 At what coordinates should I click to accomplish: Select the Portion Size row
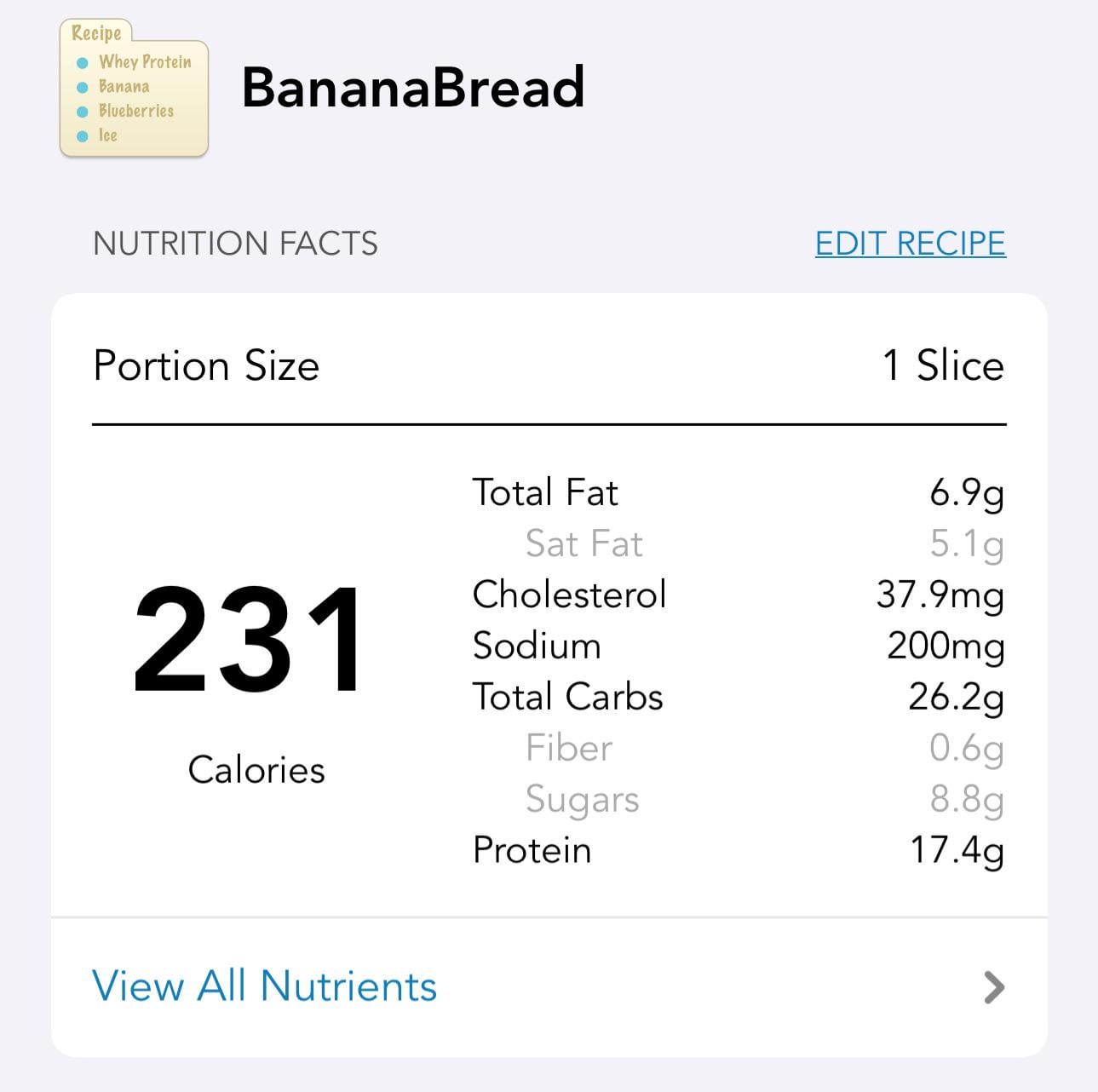tap(549, 366)
